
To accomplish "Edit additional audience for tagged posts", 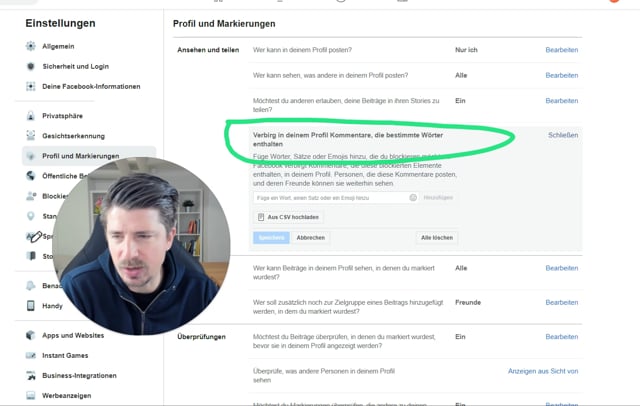I will [562, 302].
